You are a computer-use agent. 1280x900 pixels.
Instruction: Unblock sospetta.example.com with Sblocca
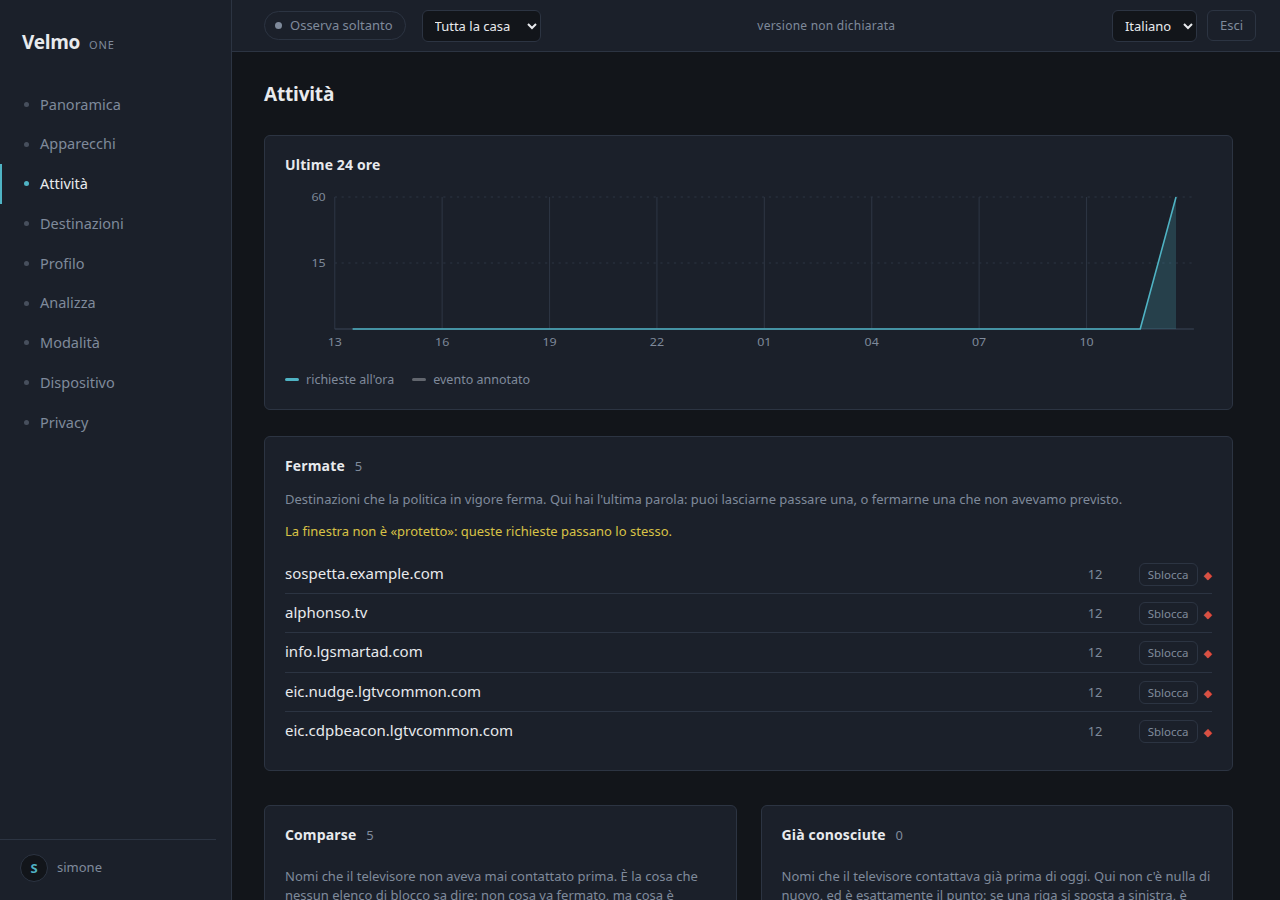coord(1168,575)
